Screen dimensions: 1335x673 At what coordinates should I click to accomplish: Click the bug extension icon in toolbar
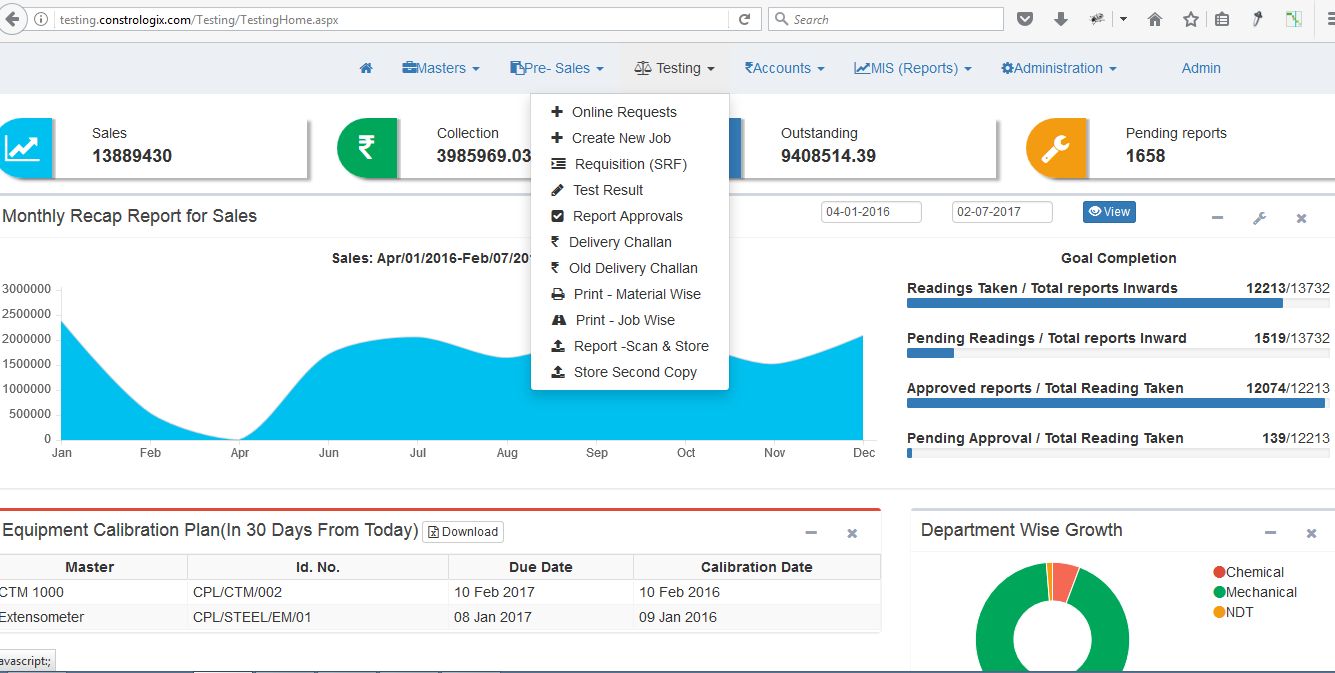click(1097, 19)
